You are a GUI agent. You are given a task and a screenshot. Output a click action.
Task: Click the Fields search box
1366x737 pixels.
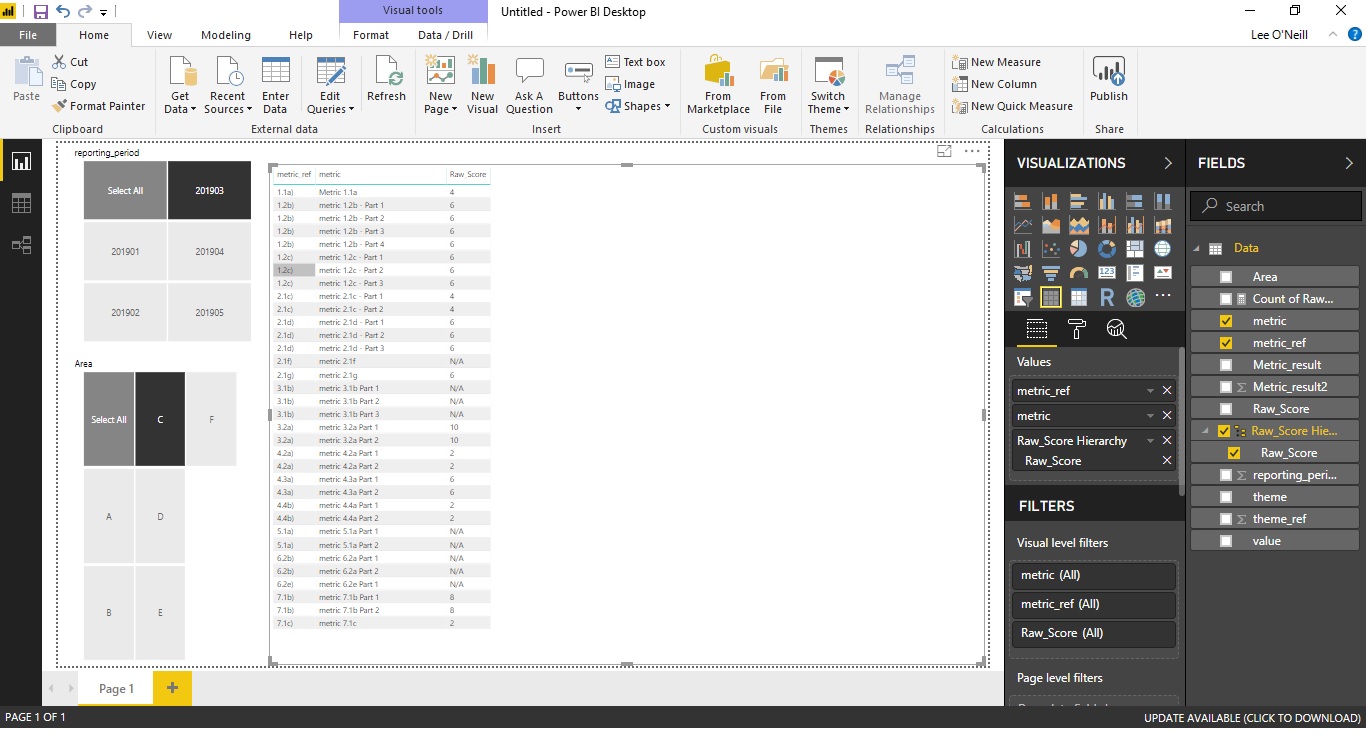(1276, 206)
